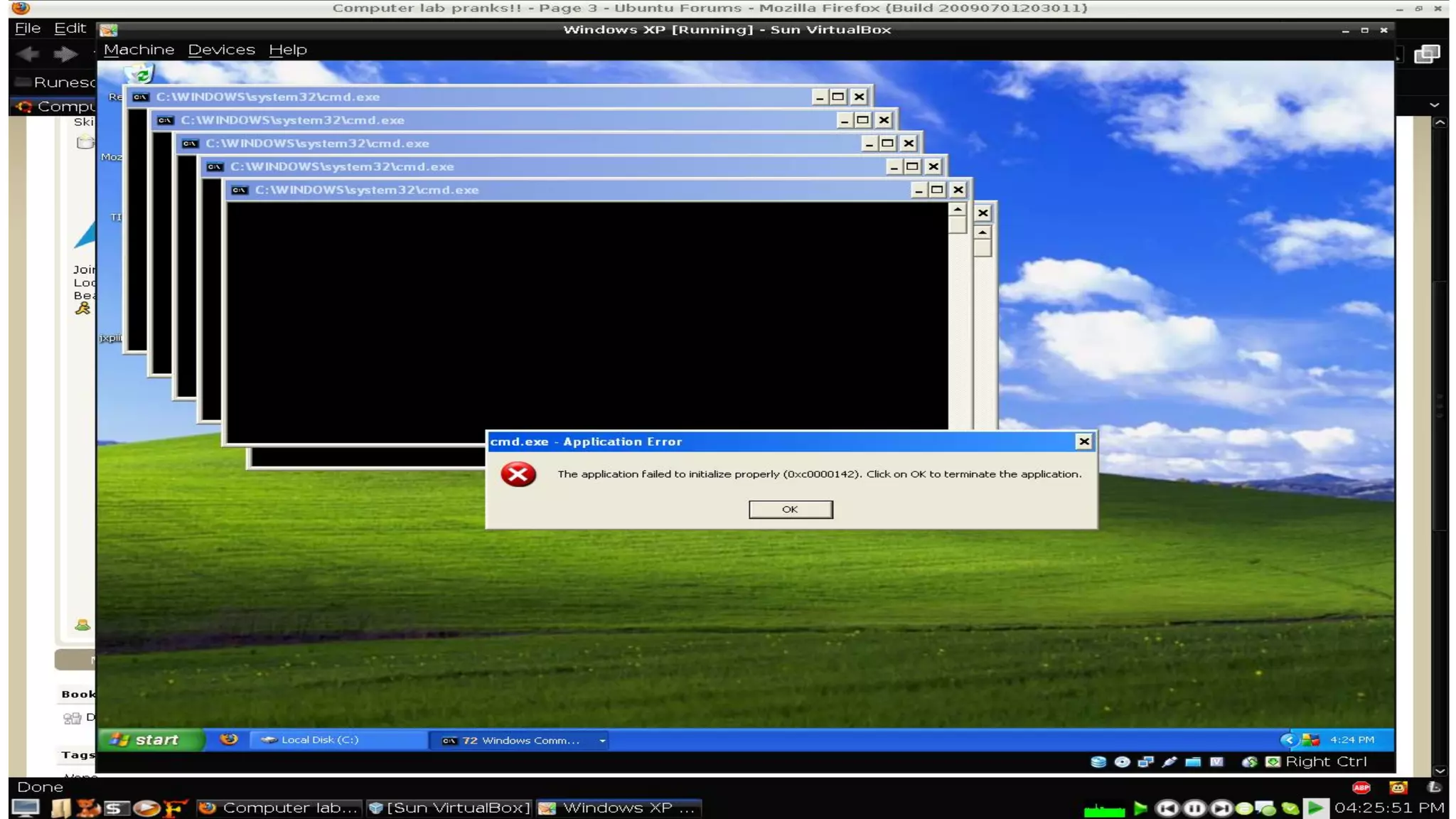This screenshot has height=819, width=1456.
Task: Open the Machine menu
Action: point(139,50)
